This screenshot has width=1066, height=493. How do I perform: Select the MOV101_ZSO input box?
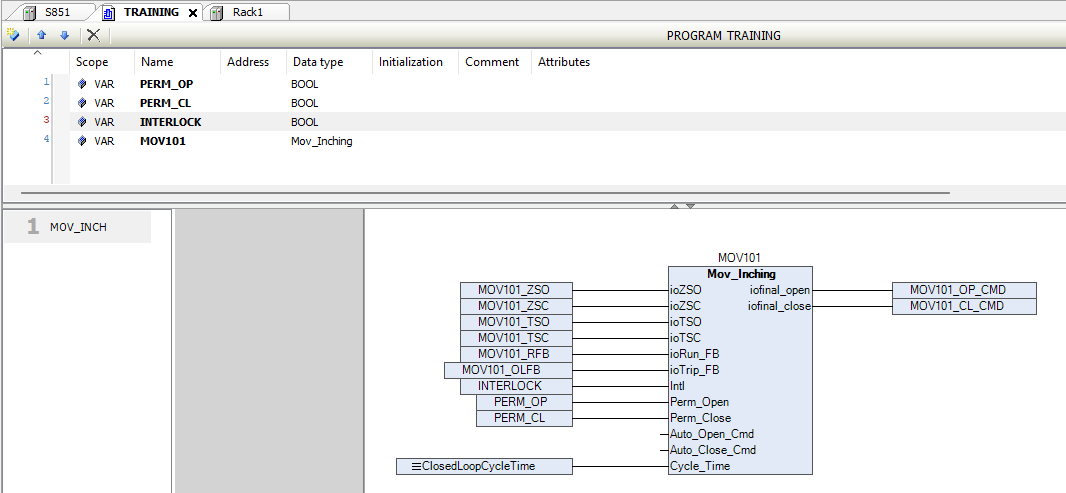click(x=516, y=290)
